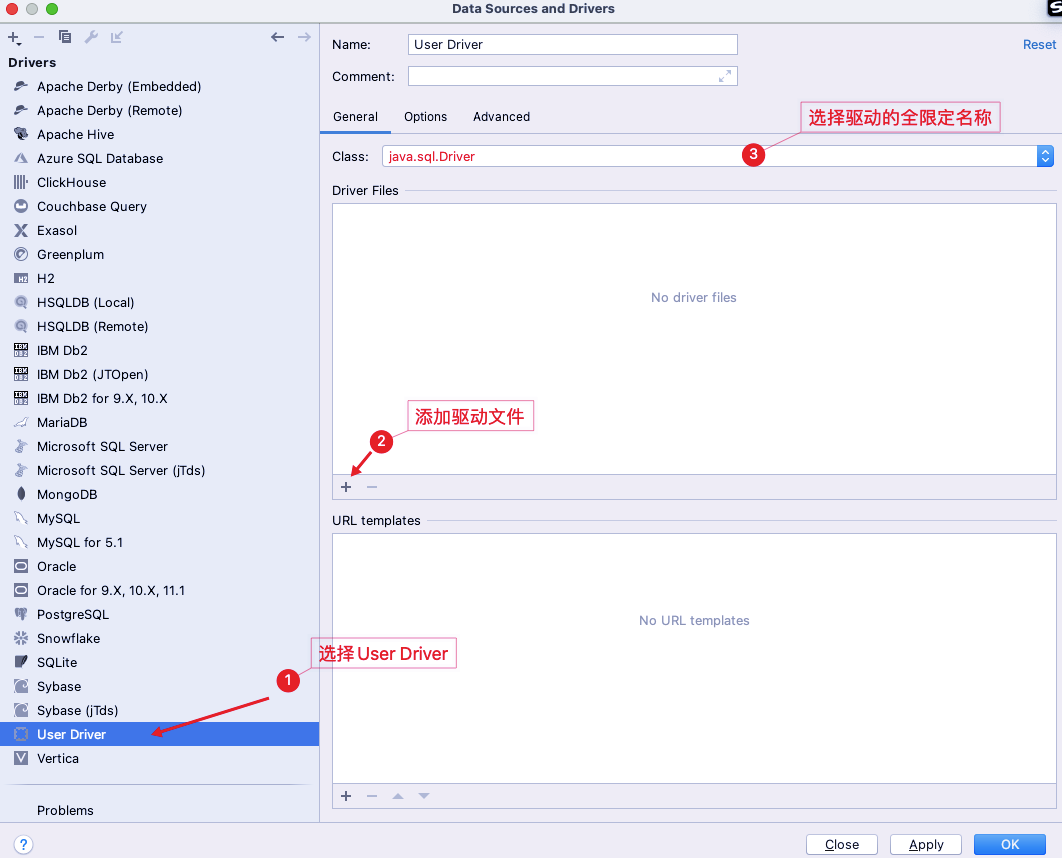Click the Vertica V icon
Screen dimensions: 1062x858
[21, 758]
